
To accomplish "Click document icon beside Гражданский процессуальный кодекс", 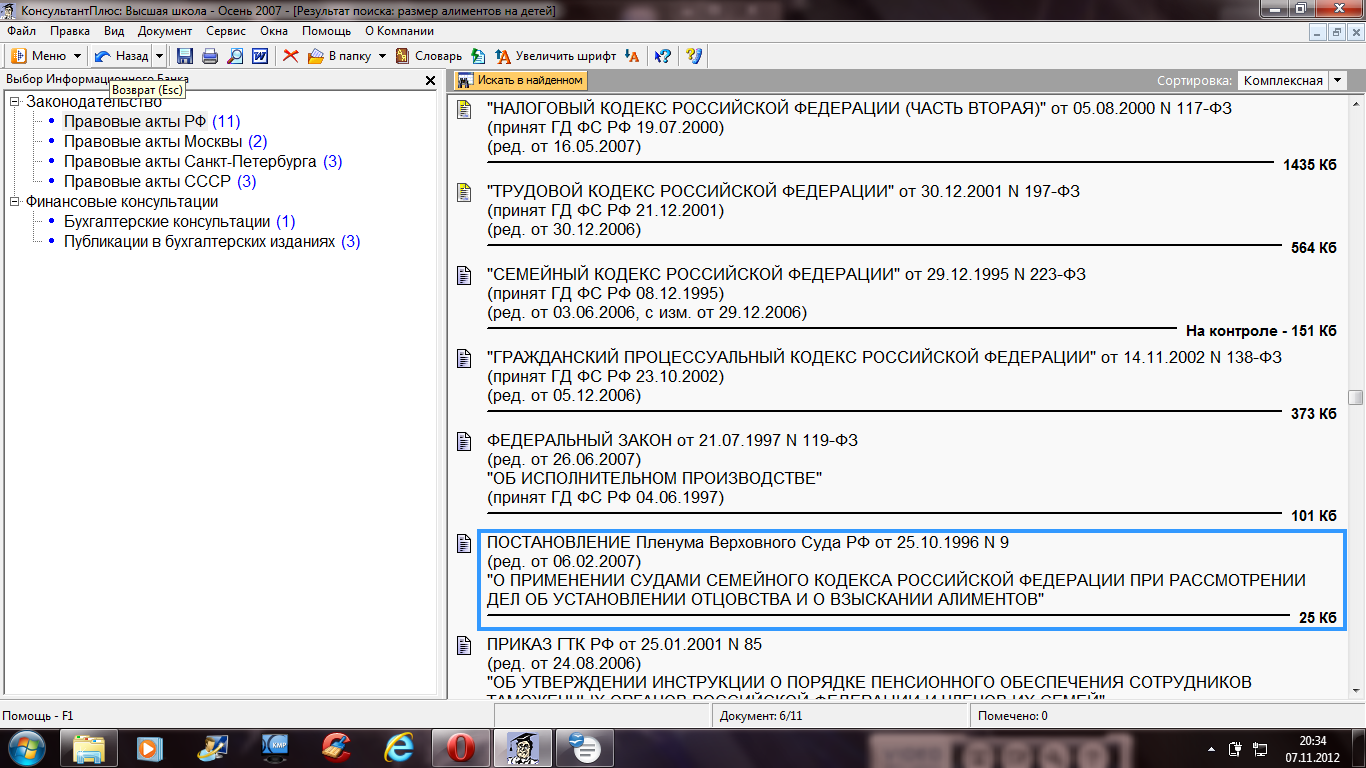I will (x=463, y=358).
